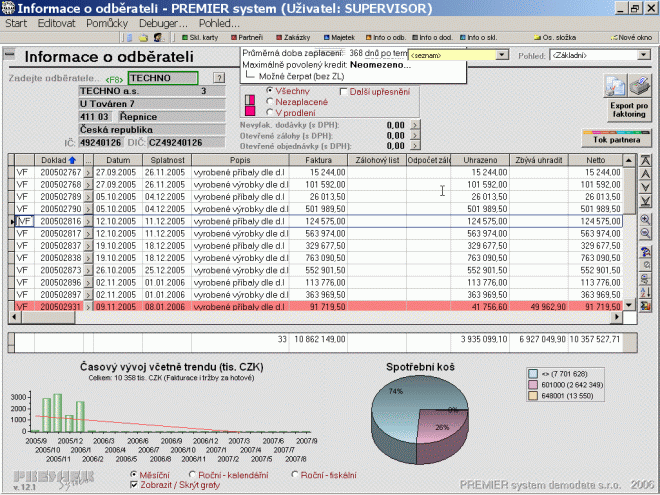The width and height of the screenshot is (660, 495).
Task: Click the Tok partnera button
Action: coord(616,139)
